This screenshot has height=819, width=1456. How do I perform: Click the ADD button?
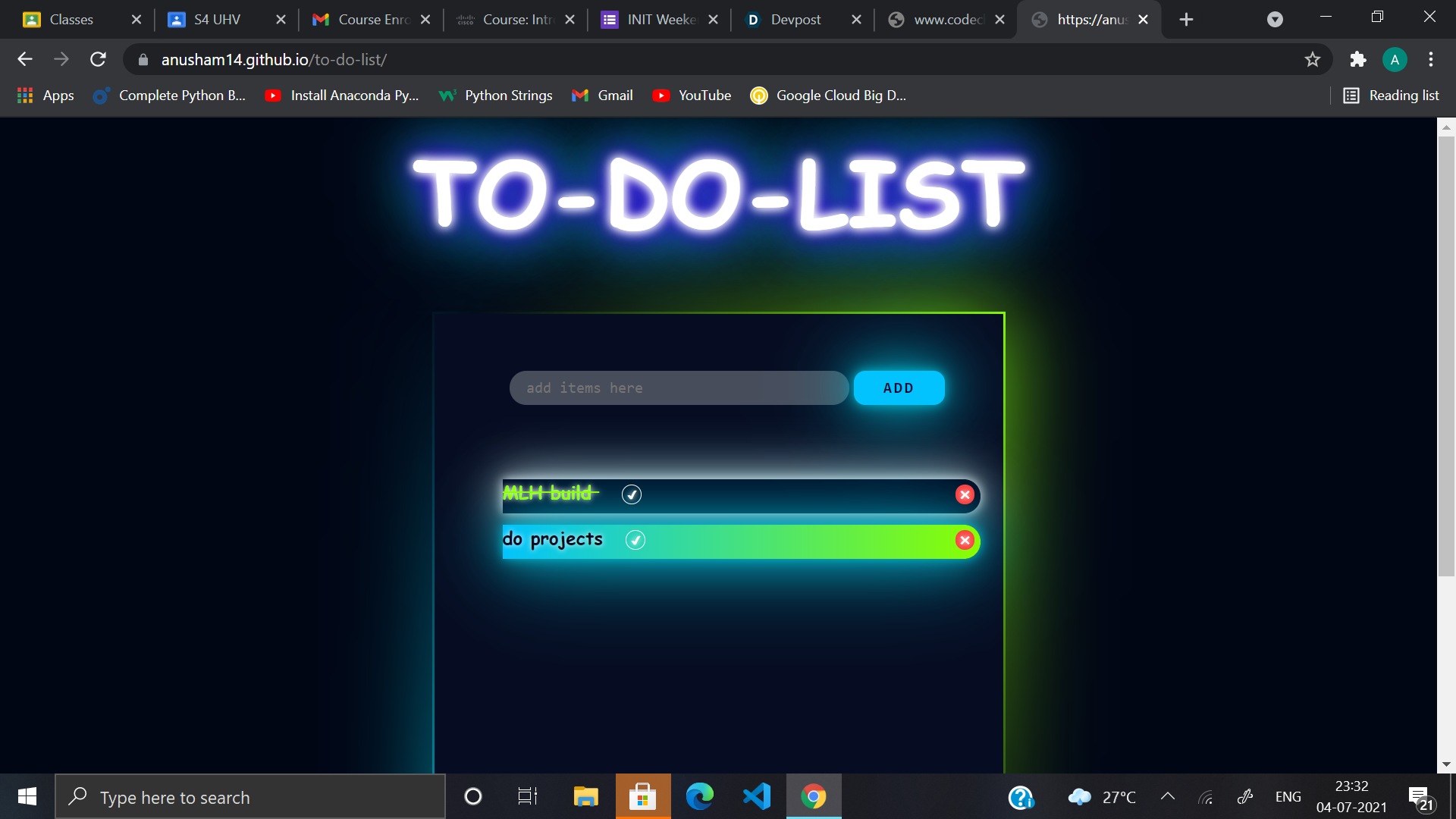point(899,388)
